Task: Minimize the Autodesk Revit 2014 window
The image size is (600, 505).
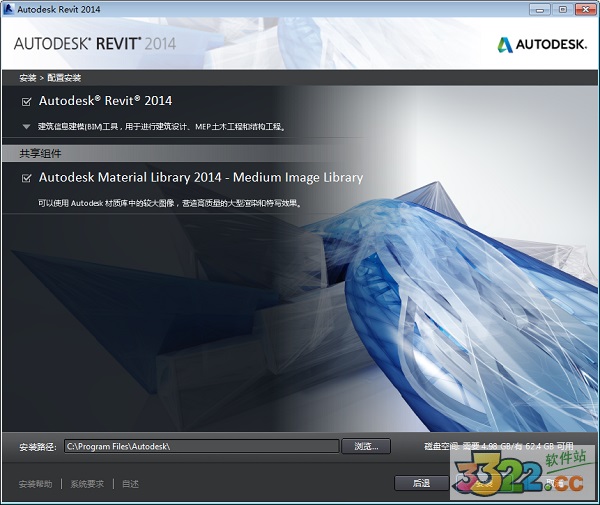Action: coord(540,10)
